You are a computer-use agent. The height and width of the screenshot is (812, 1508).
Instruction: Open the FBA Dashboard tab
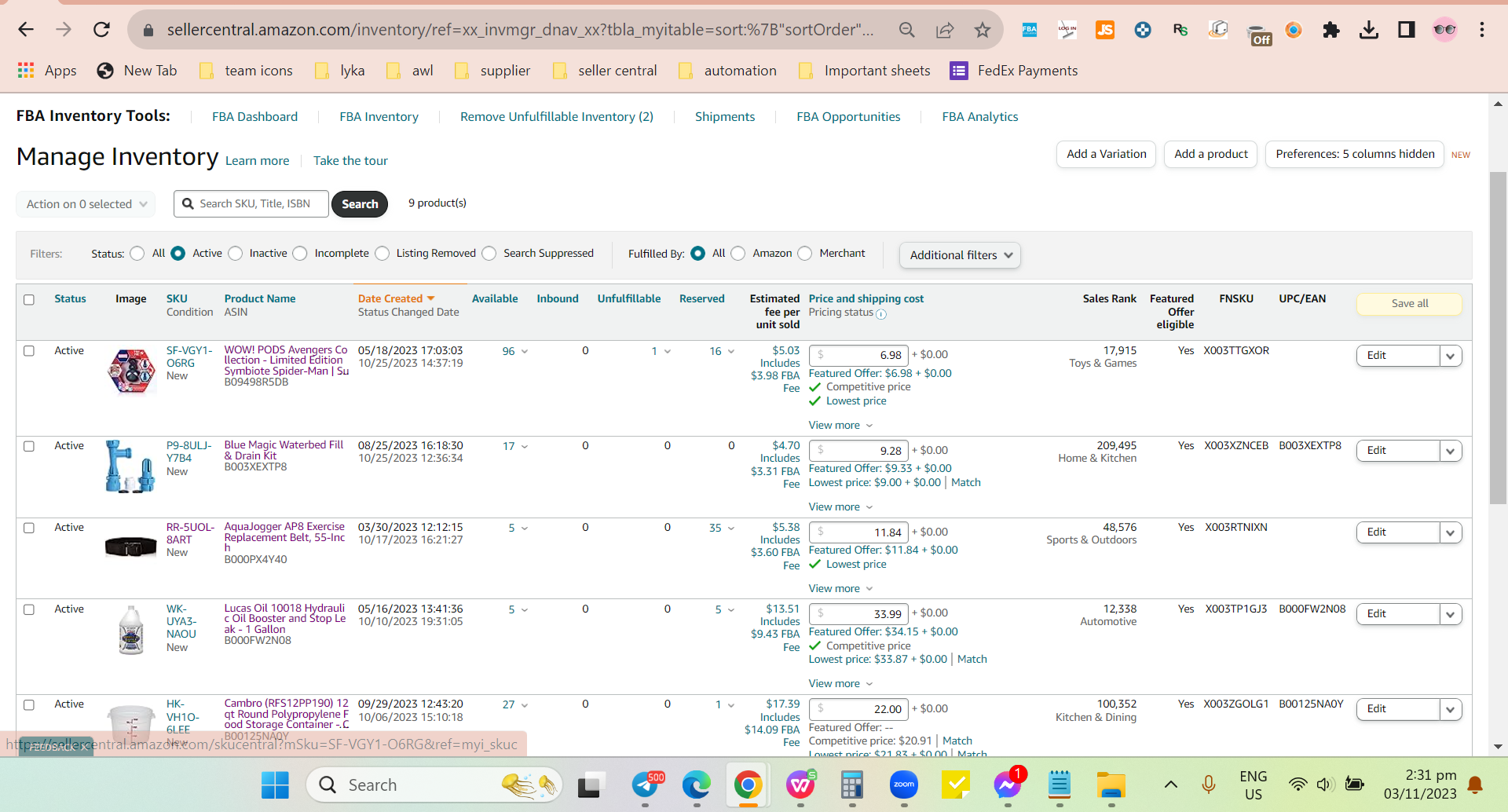point(254,116)
